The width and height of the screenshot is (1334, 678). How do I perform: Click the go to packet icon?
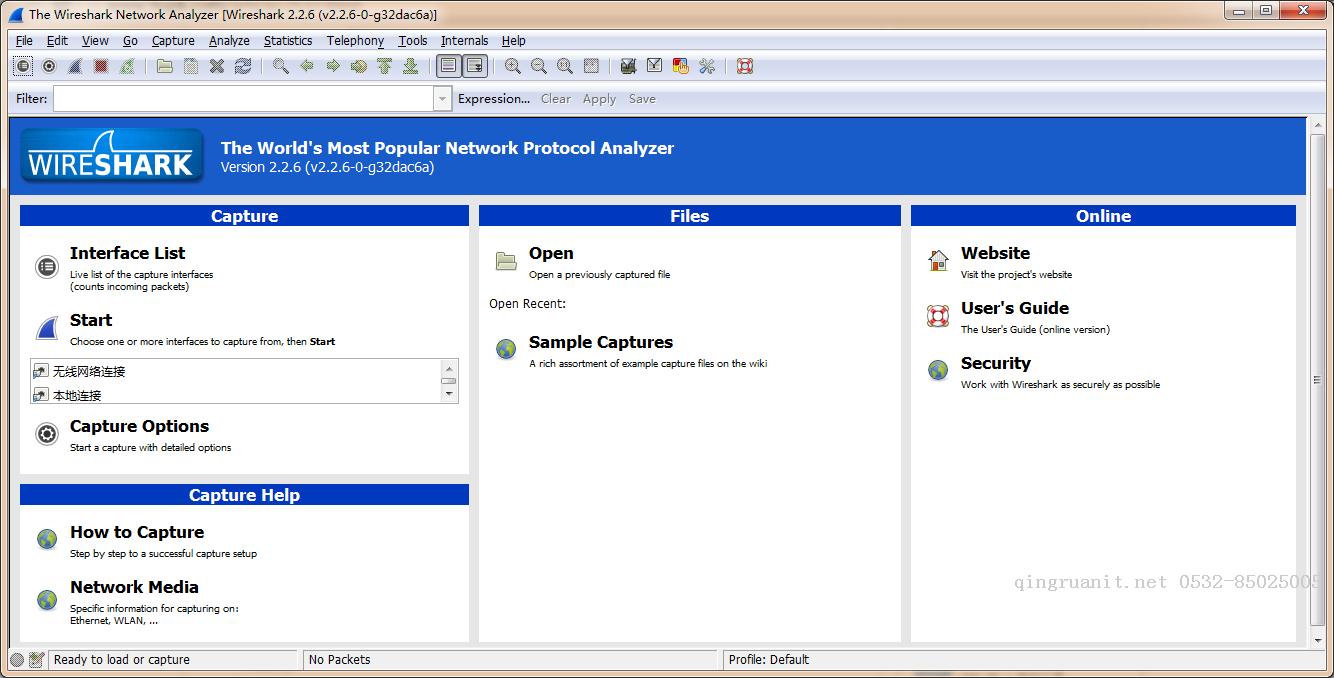tap(359, 66)
